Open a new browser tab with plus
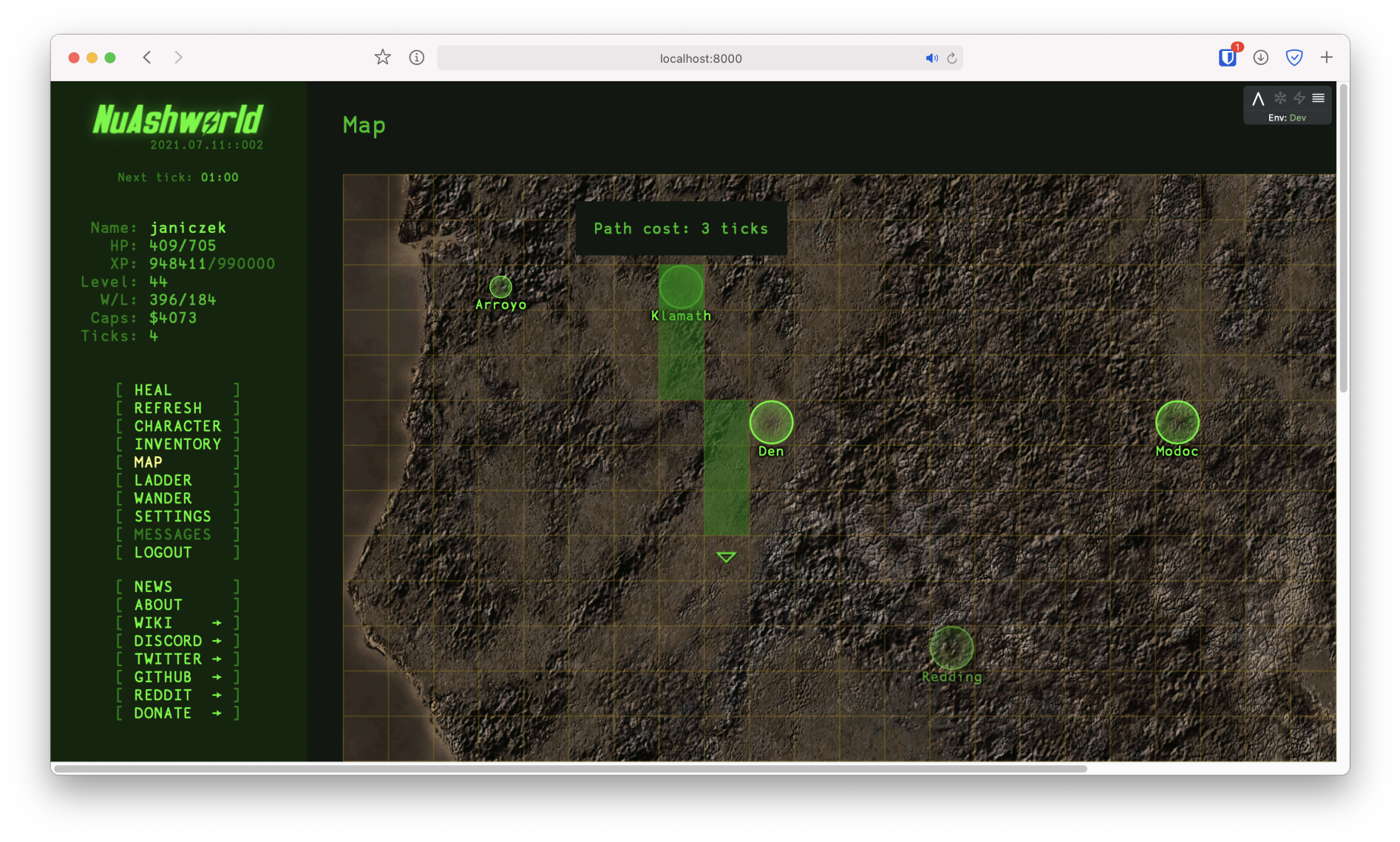The width and height of the screenshot is (1400, 842). (1327, 58)
